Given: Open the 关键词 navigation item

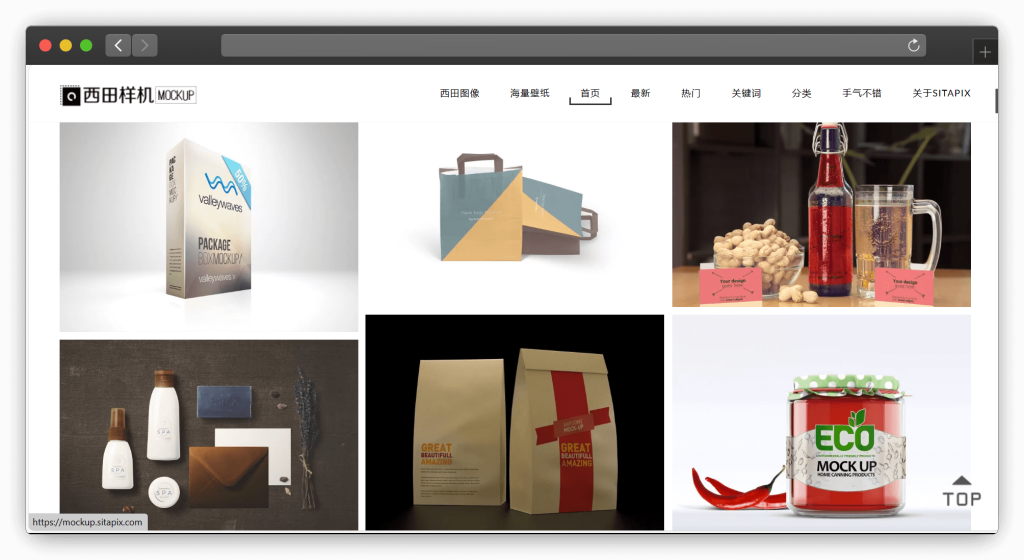Looking at the screenshot, I should tap(745, 93).
